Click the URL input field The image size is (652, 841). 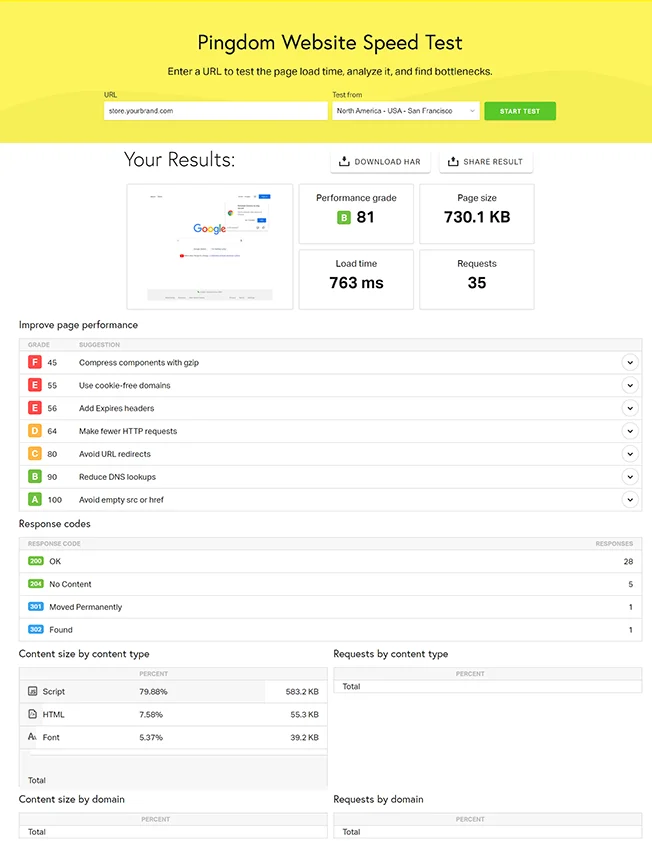pos(216,111)
